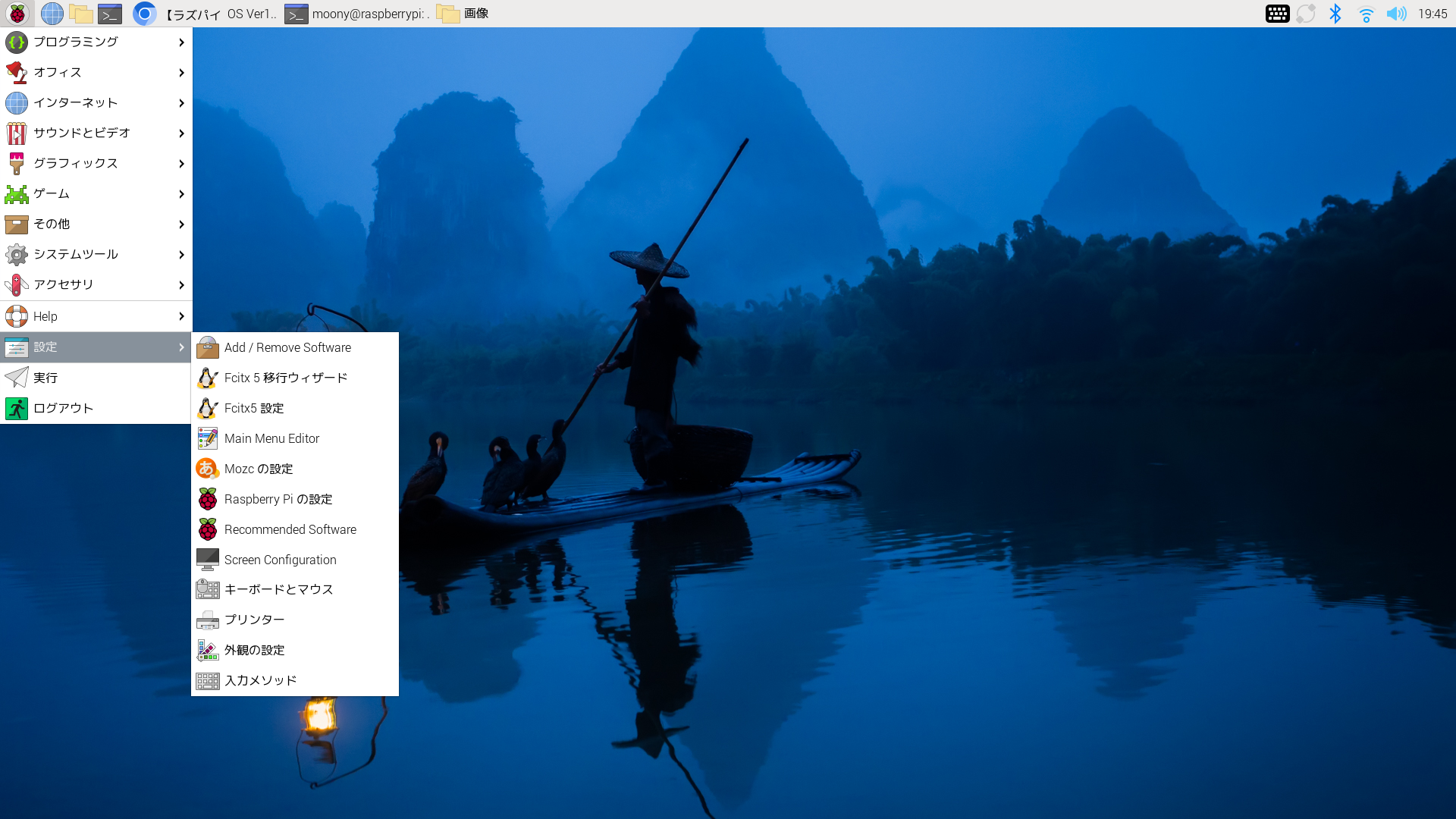This screenshot has height=819, width=1456.
Task: Click the update notification tray icon
Action: tap(1306, 14)
